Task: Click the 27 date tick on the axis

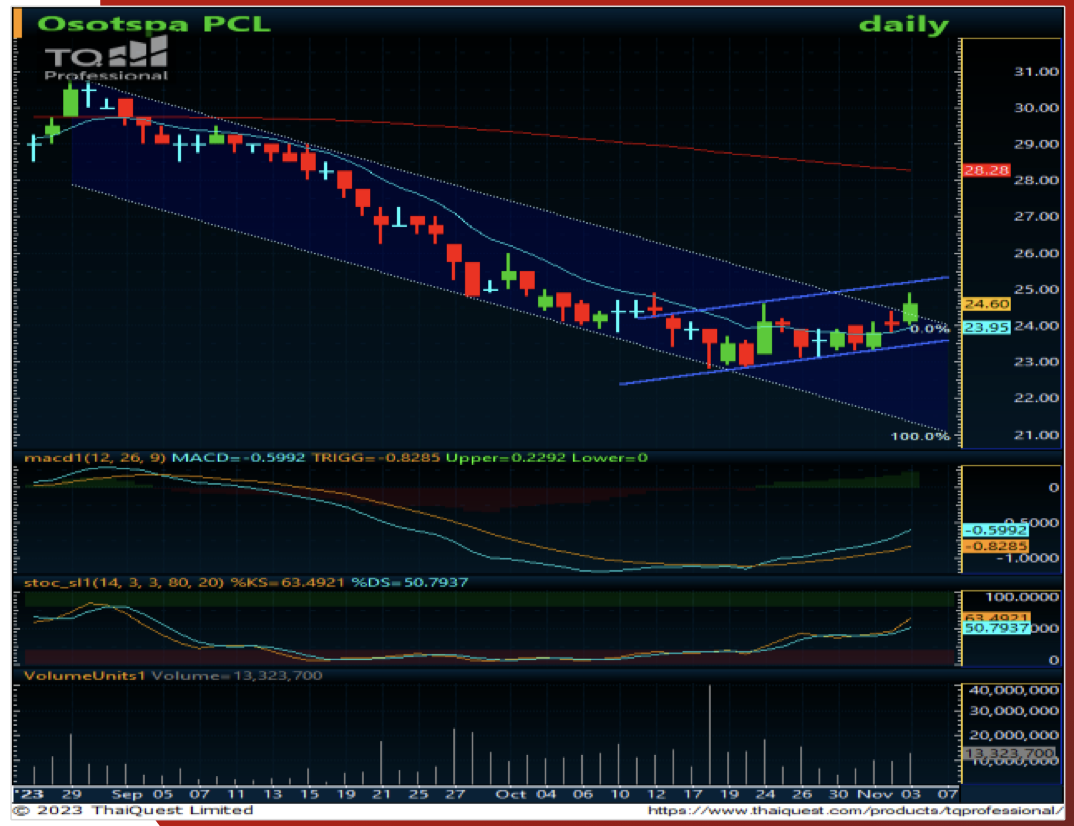Action: (x=455, y=794)
